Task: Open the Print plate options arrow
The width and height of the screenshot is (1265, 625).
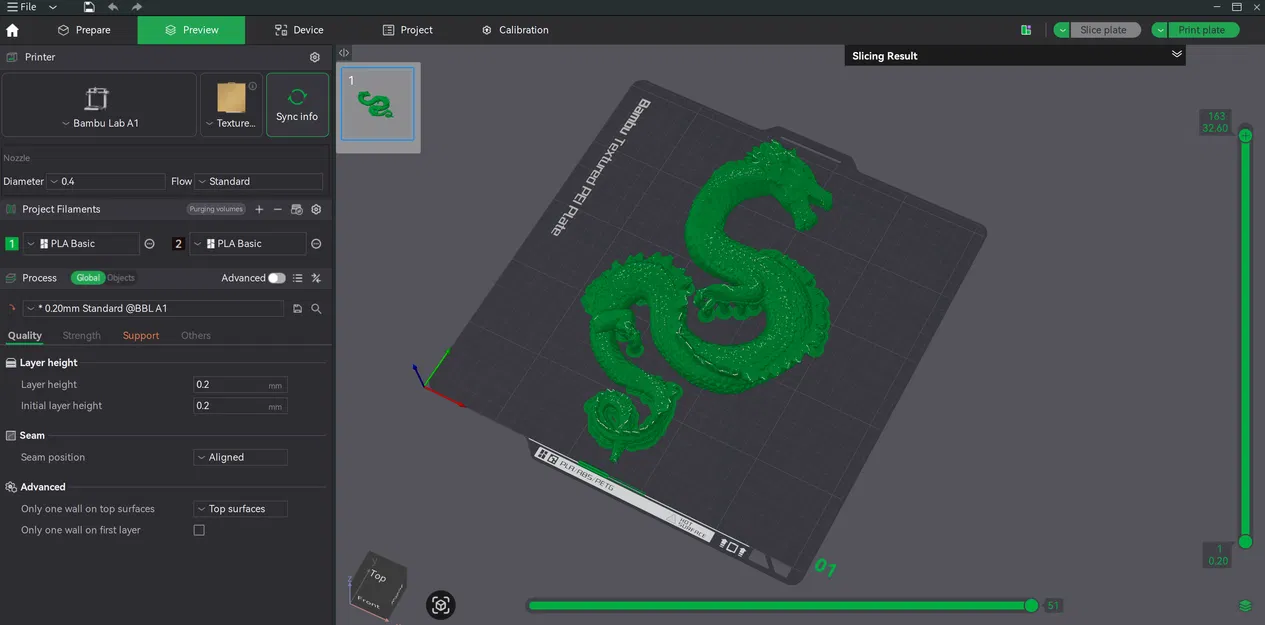Action: point(1160,30)
